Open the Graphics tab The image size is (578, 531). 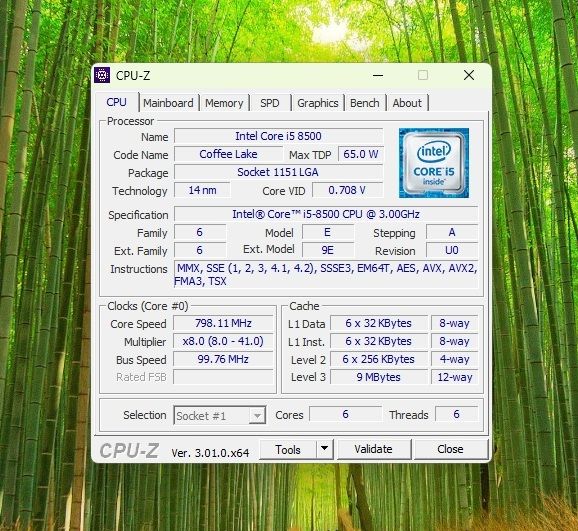[318, 103]
